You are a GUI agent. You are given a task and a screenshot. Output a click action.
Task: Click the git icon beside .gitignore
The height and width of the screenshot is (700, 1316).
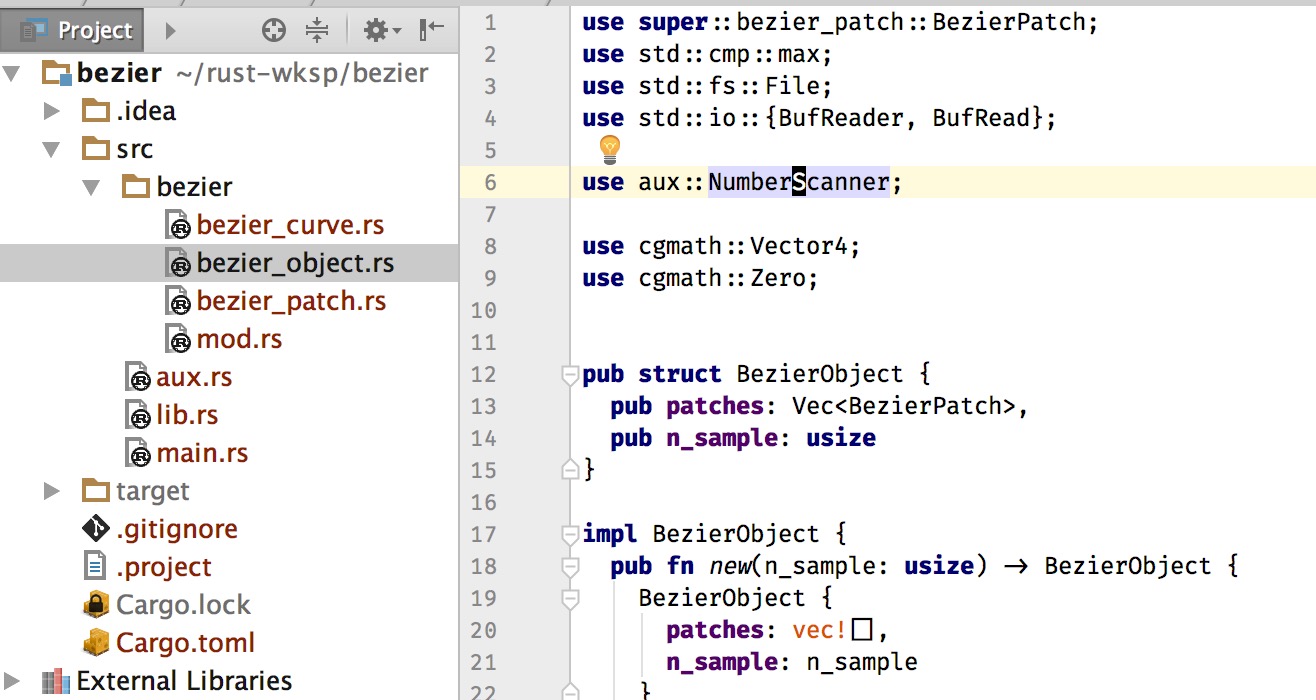(x=96, y=529)
